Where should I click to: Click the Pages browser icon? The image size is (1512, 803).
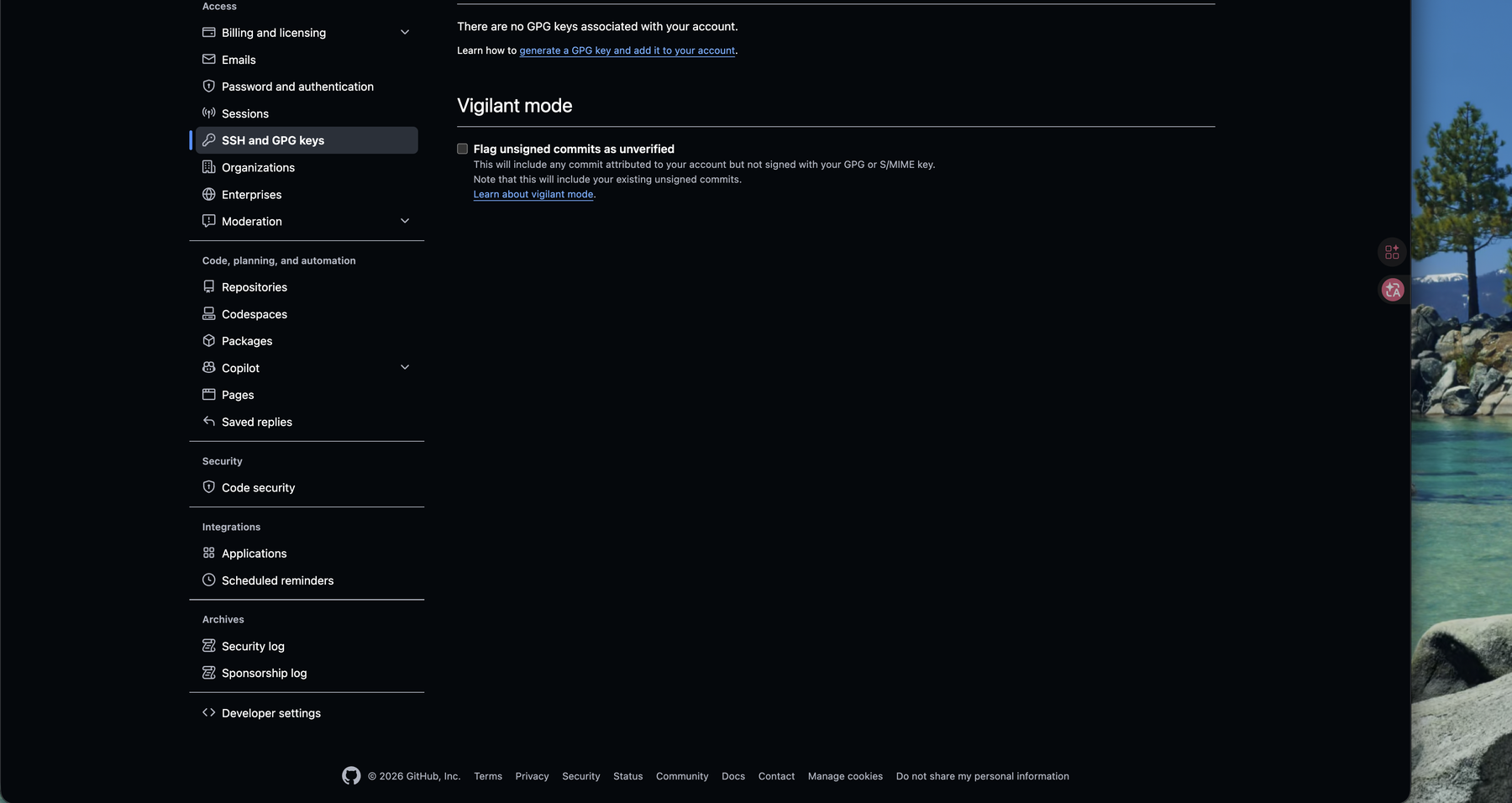(208, 394)
